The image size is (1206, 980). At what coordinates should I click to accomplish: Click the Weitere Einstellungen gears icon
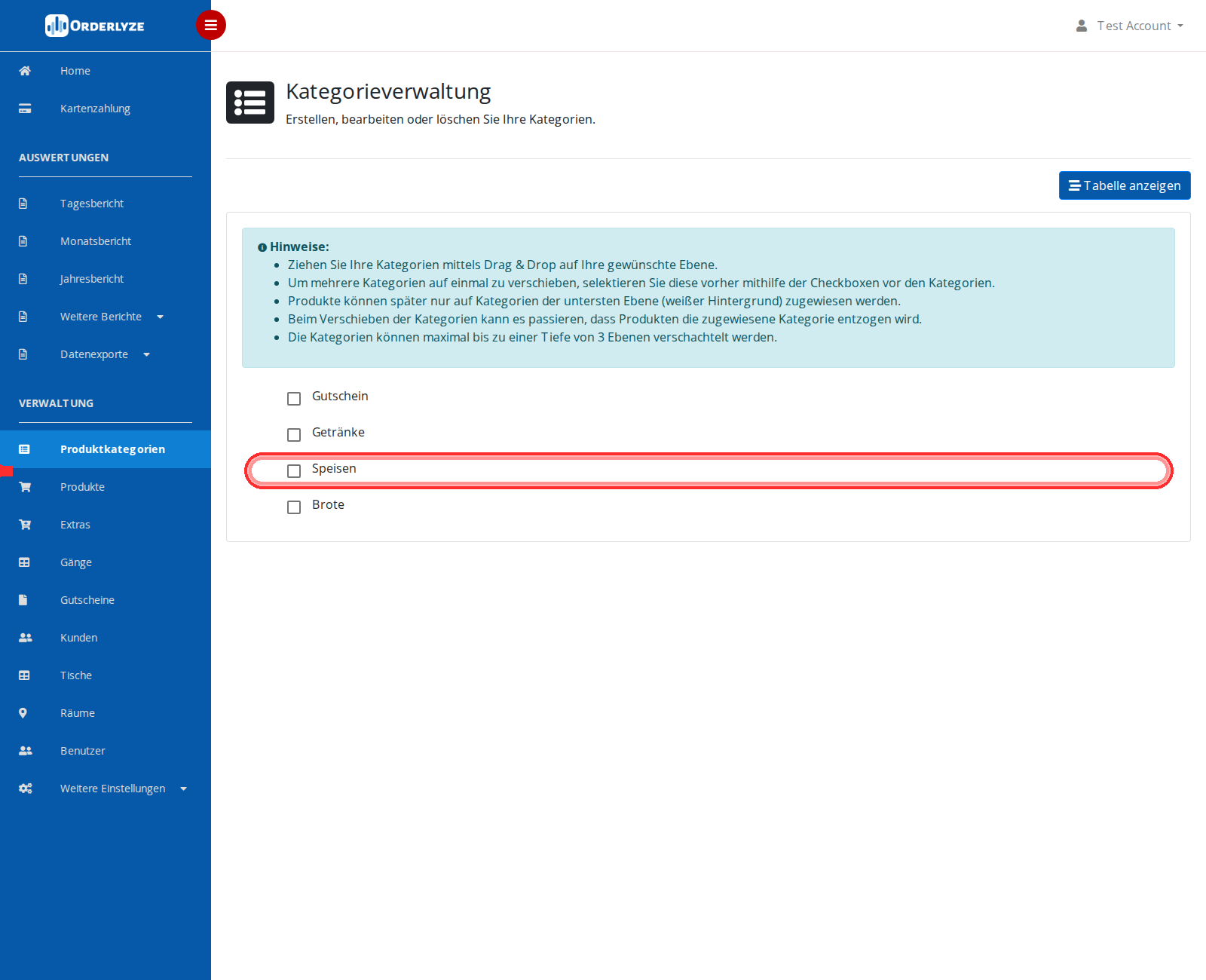[26, 789]
